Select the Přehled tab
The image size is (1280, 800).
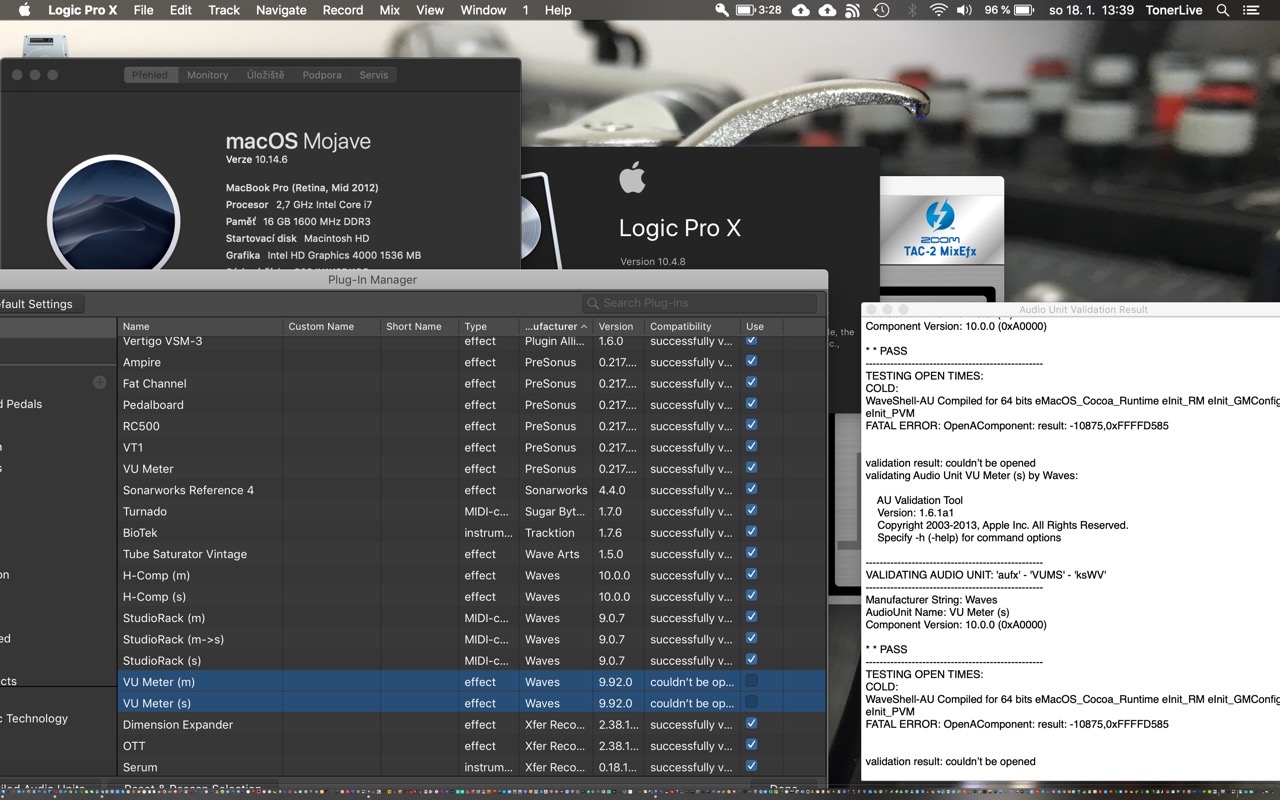[150, 75]
